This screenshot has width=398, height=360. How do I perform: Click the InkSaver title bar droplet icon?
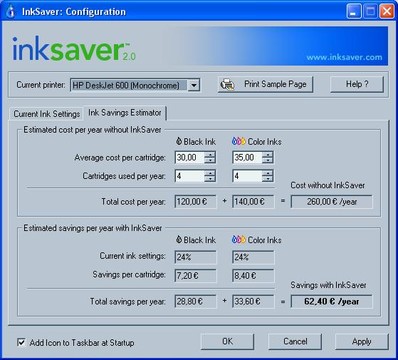[10, 12]
